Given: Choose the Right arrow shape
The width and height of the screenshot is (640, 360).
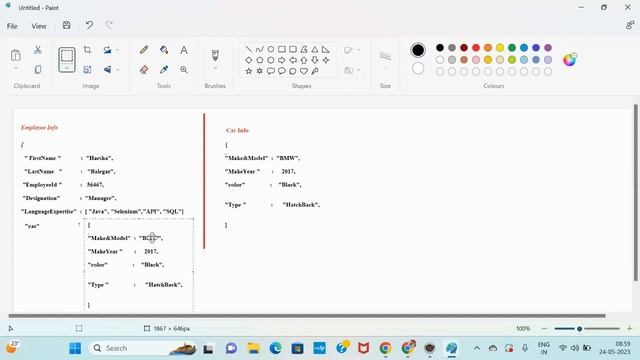Looking at the screenshot, I should 282,60.
